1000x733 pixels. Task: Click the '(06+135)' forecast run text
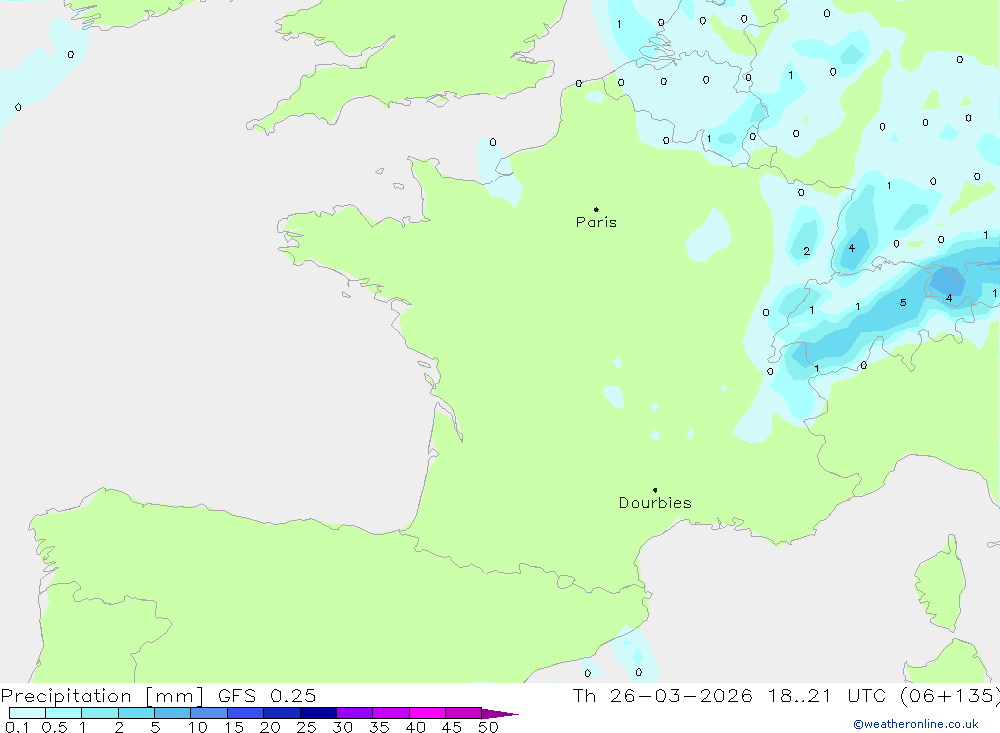tap(950, 696)
